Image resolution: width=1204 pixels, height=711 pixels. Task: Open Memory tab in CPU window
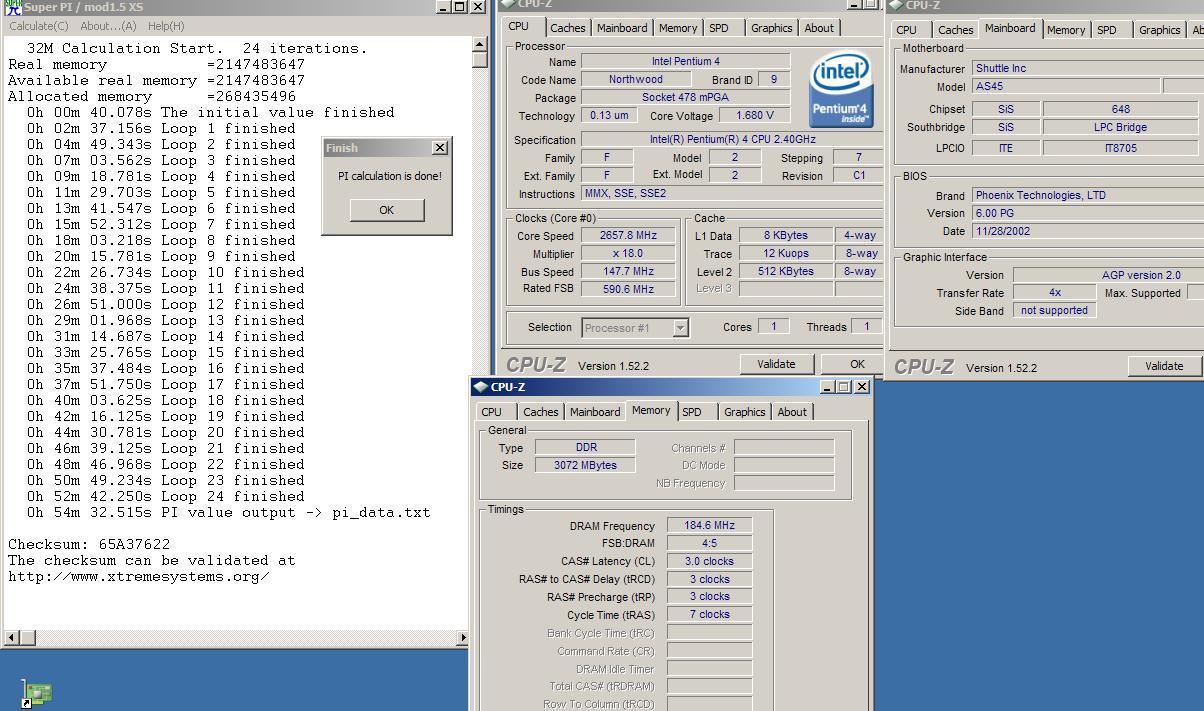click(x=678, y=28)
